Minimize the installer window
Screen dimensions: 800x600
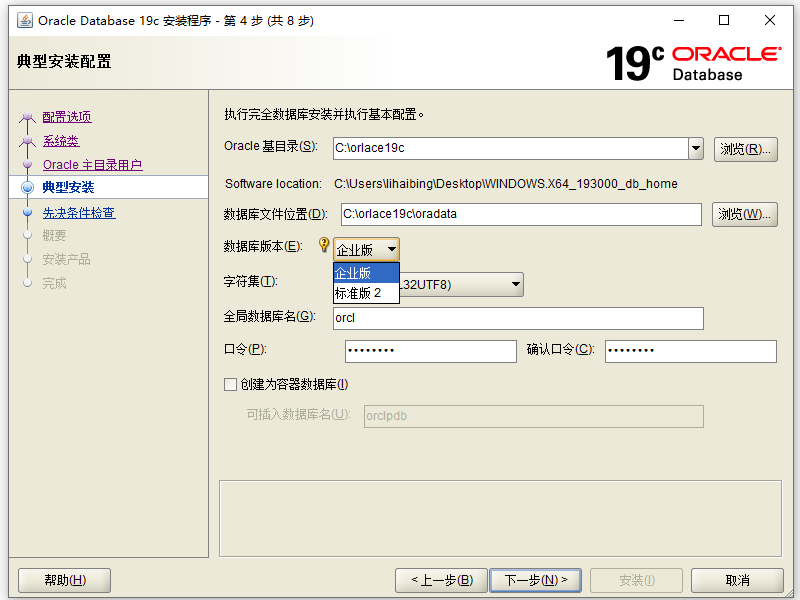679,20
